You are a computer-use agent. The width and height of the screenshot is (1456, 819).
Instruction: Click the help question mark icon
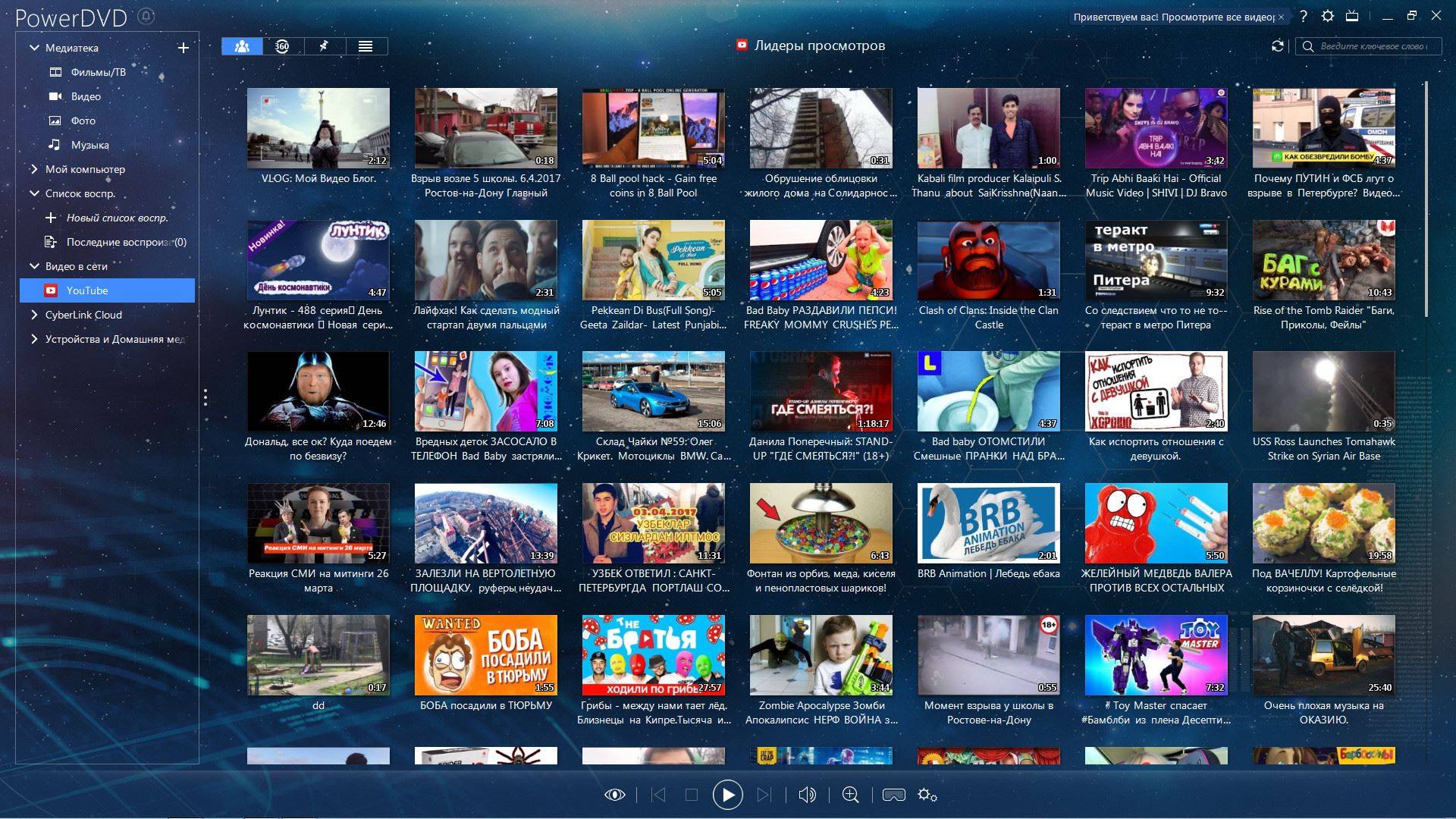pos(1304,16)
